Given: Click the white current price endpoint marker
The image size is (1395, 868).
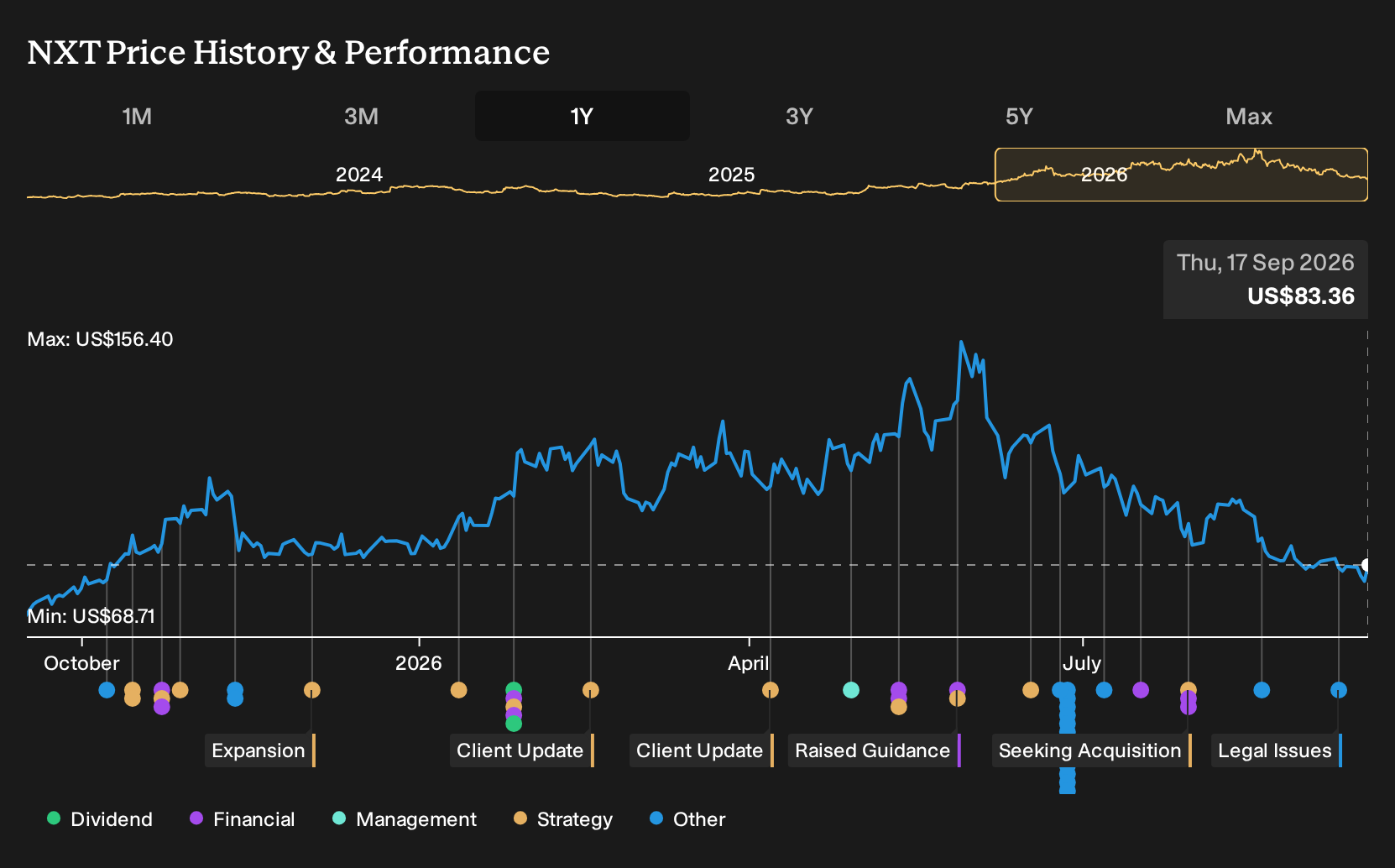Looking at the screenshot, I should pyautogui.click(x=1366, y=565).
